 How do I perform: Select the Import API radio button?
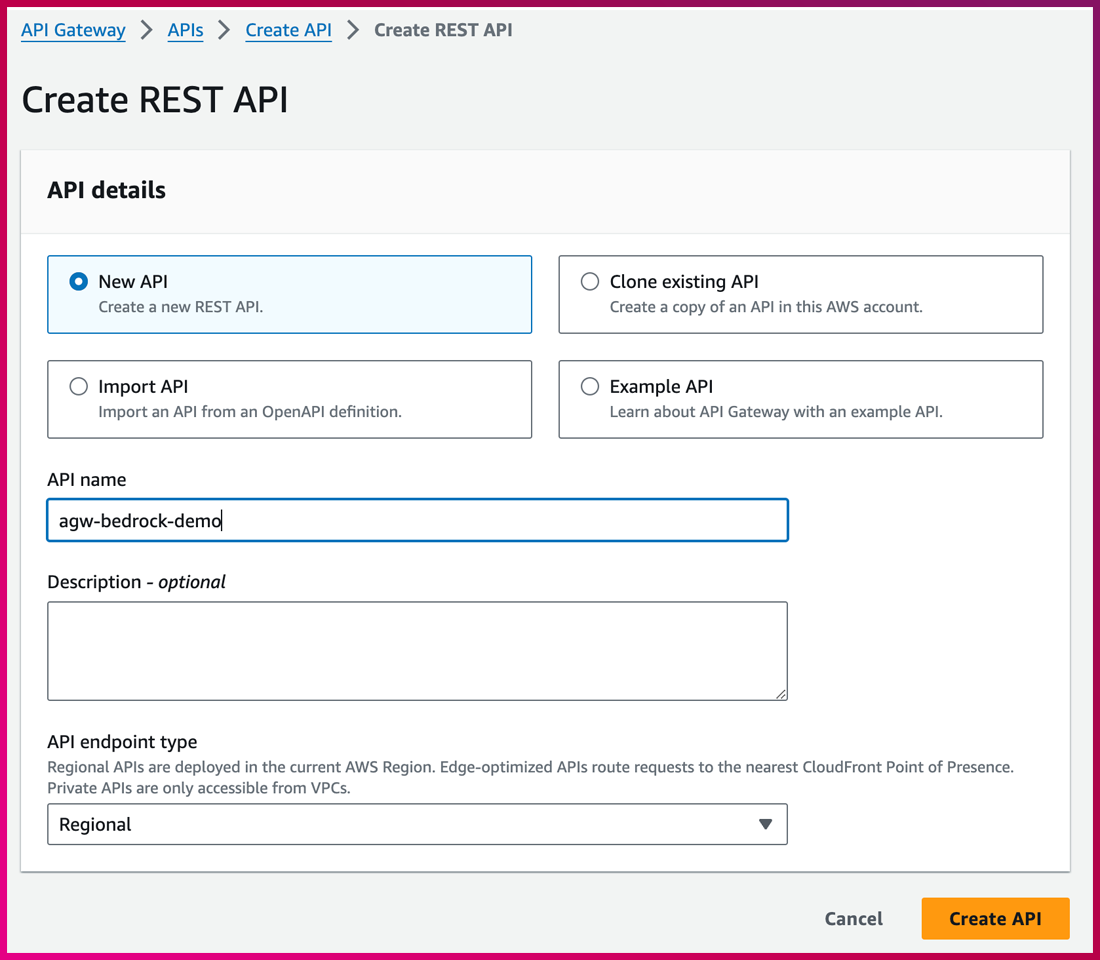coord(78,386)
